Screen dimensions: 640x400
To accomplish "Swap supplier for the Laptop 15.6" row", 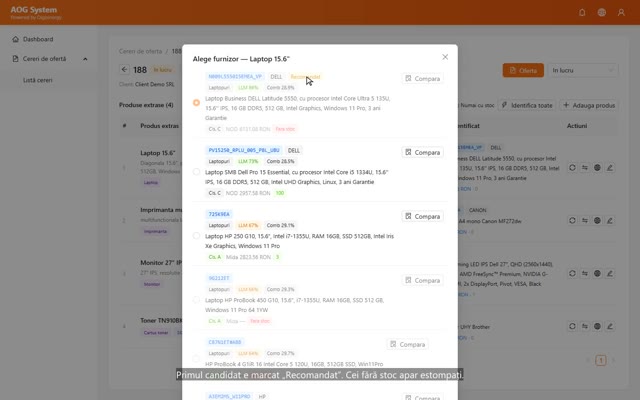I will pos(585,168).
